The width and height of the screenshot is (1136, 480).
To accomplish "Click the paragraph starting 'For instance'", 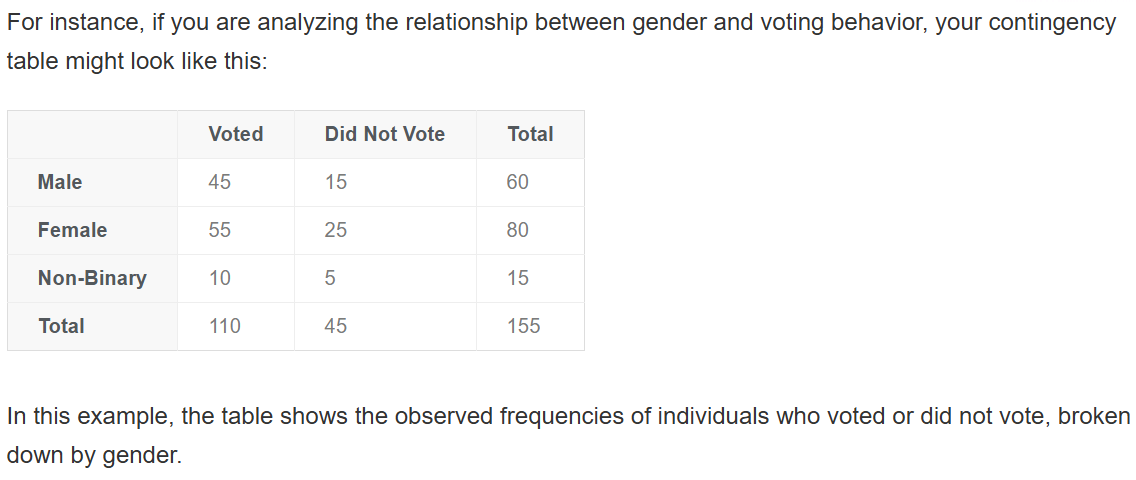I will [561, 42].
